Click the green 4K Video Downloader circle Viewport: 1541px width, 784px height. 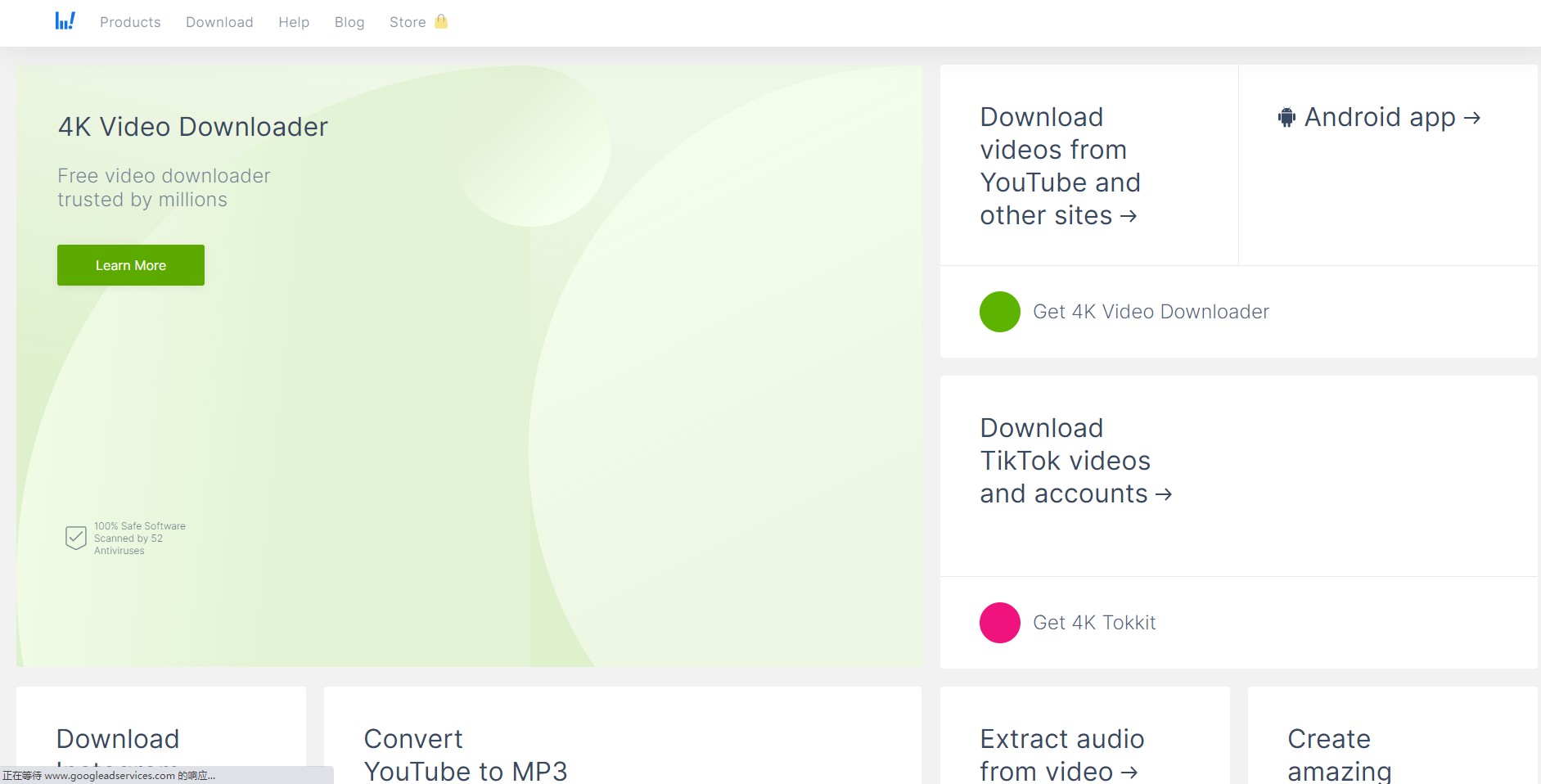pos(1000,312)
